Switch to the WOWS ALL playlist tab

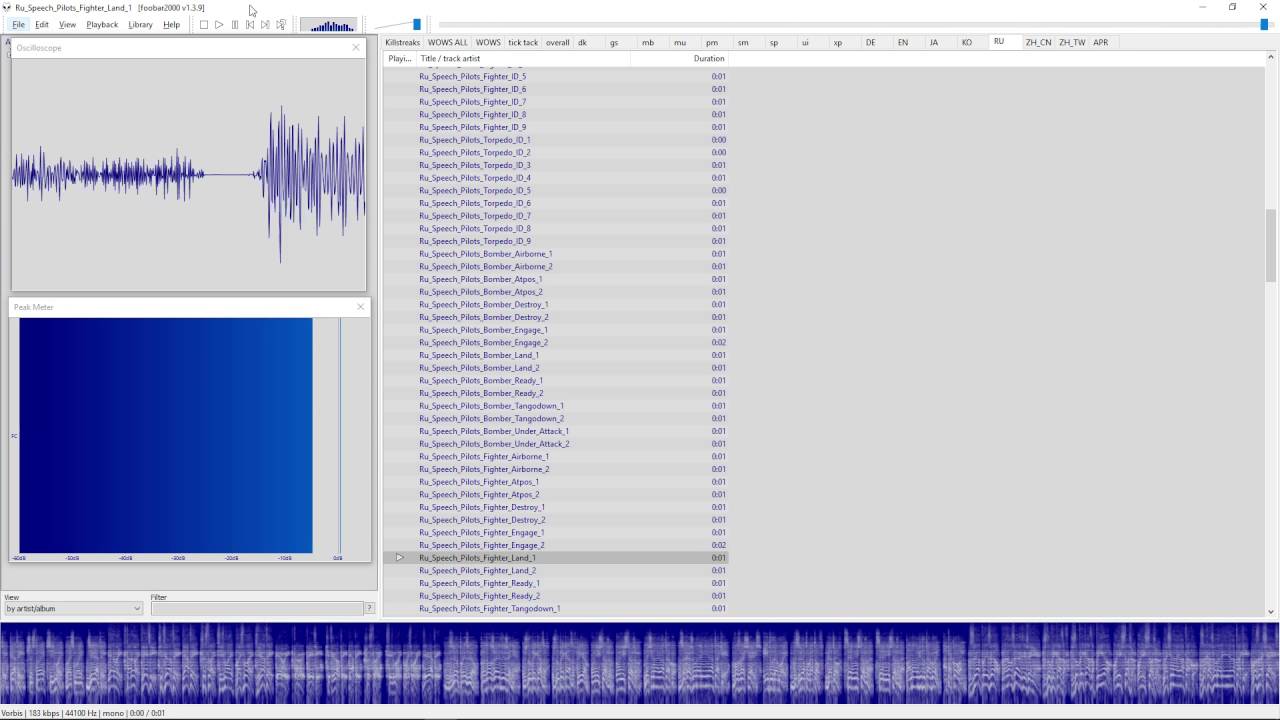[447, 43]
